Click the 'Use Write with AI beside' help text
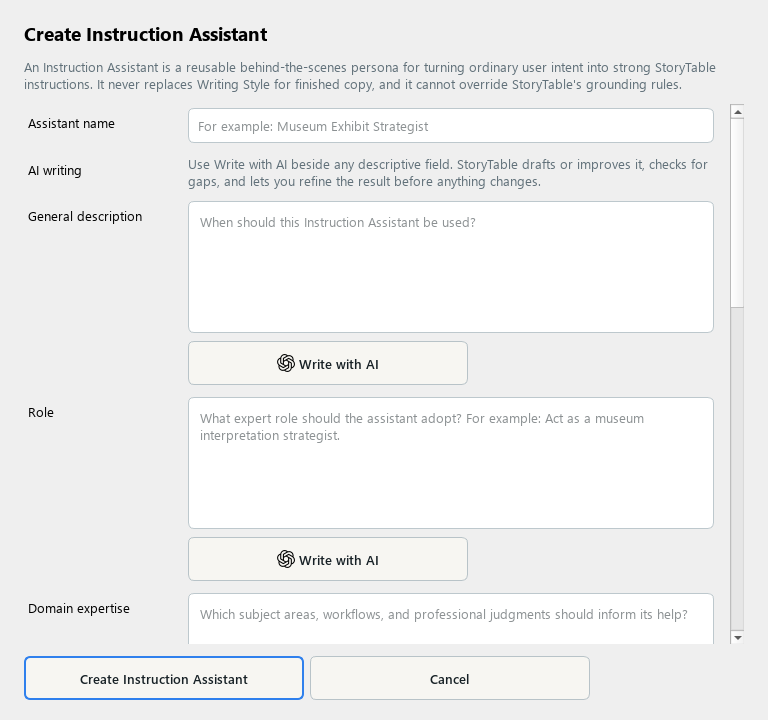 (448, 173)
